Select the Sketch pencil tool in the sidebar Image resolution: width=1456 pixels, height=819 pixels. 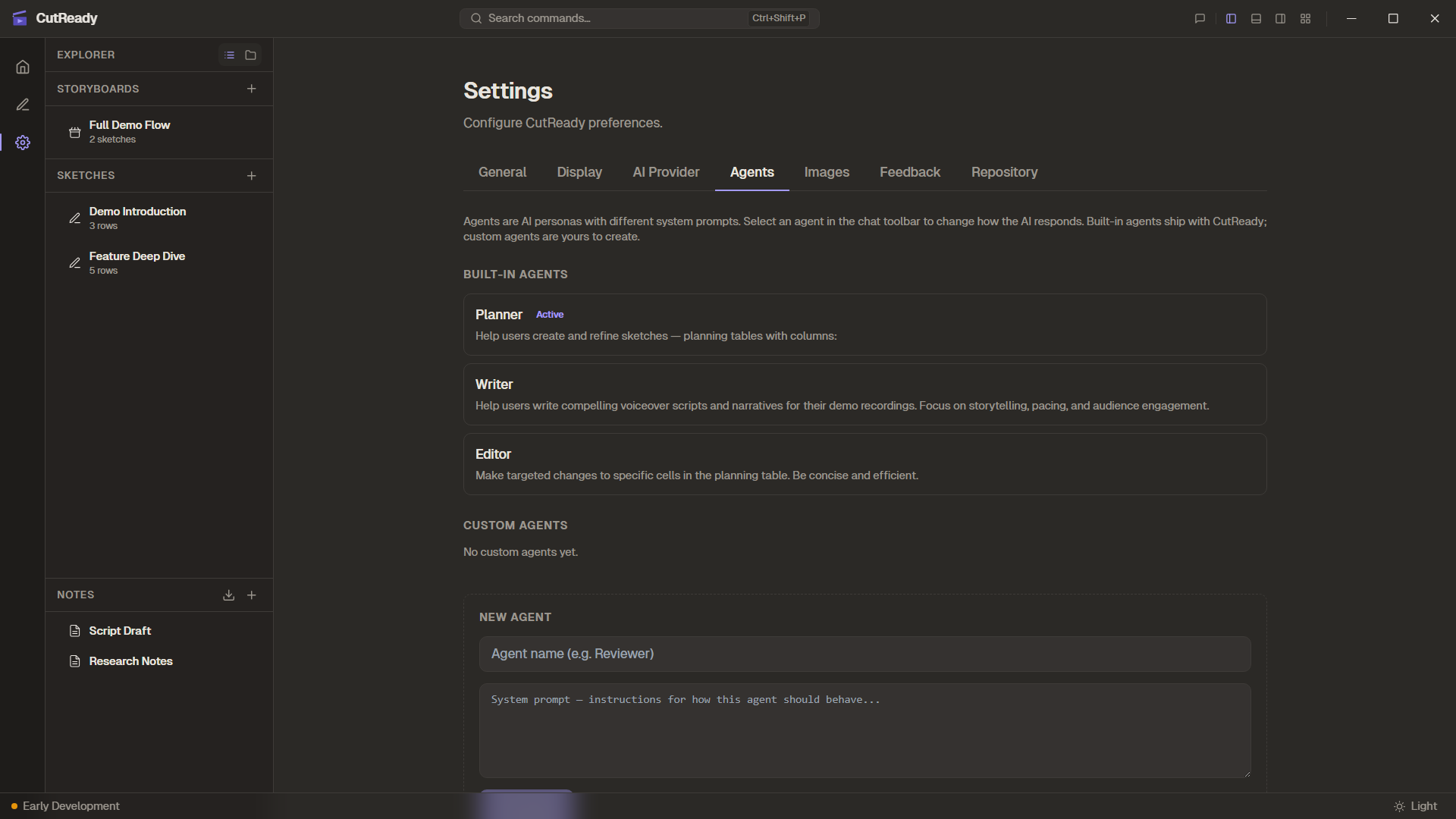tap(23, 105)
